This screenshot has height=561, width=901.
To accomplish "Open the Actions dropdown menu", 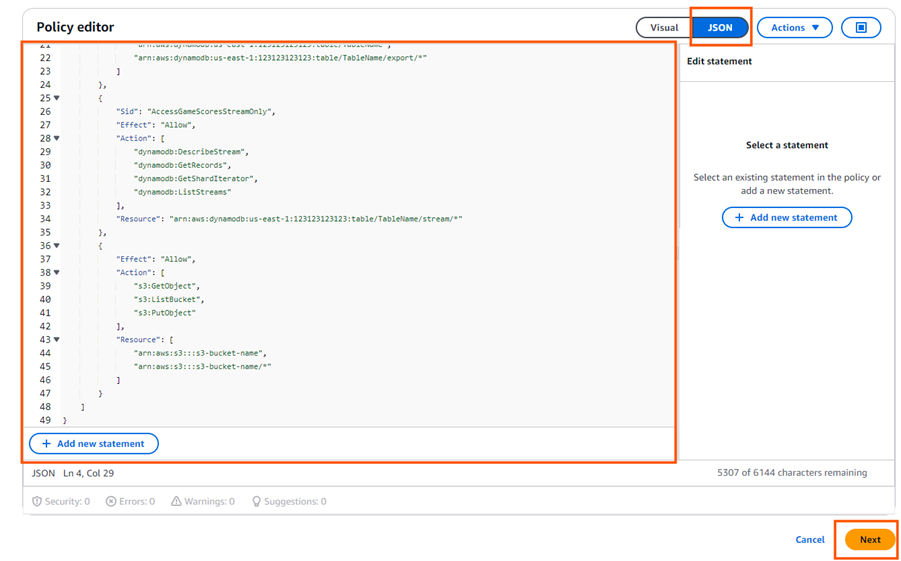I will click(795, 28).
